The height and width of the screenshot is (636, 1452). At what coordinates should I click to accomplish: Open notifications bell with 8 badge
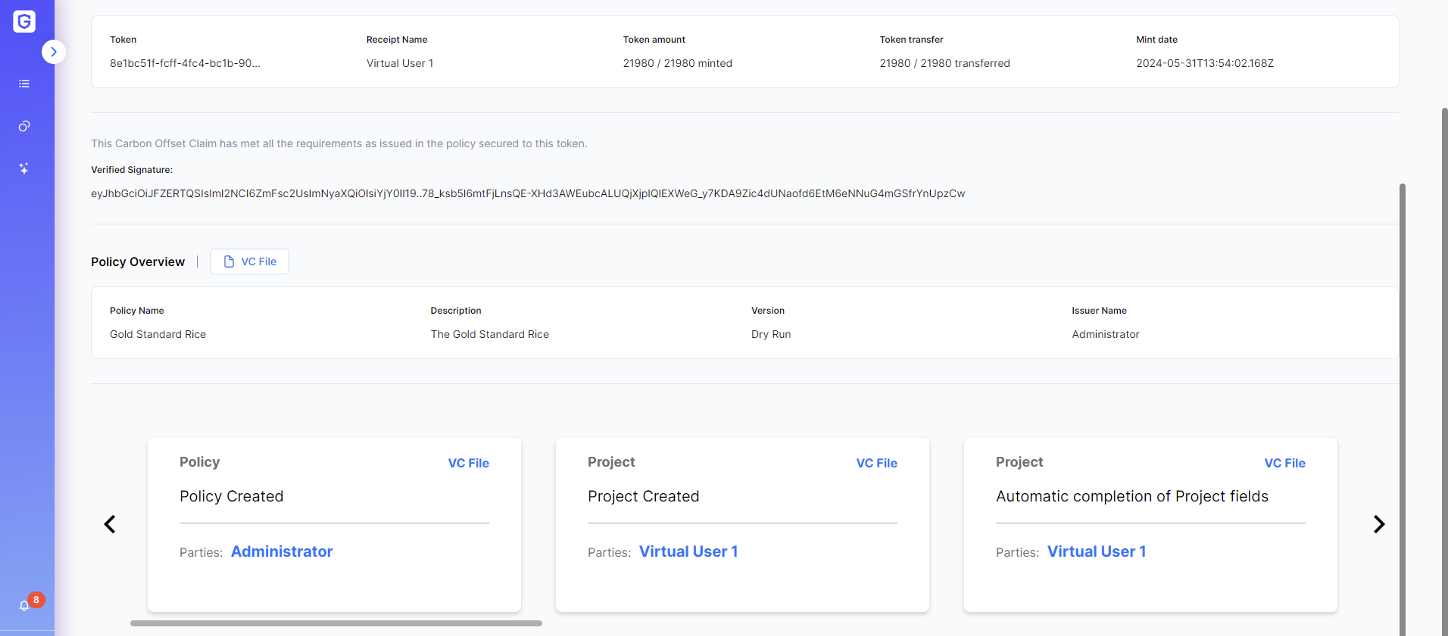pos(25,606)
